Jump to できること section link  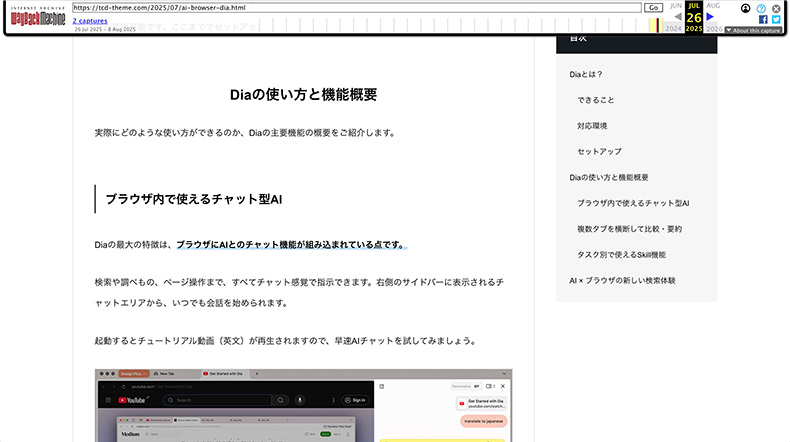click(x=596, y=100)
